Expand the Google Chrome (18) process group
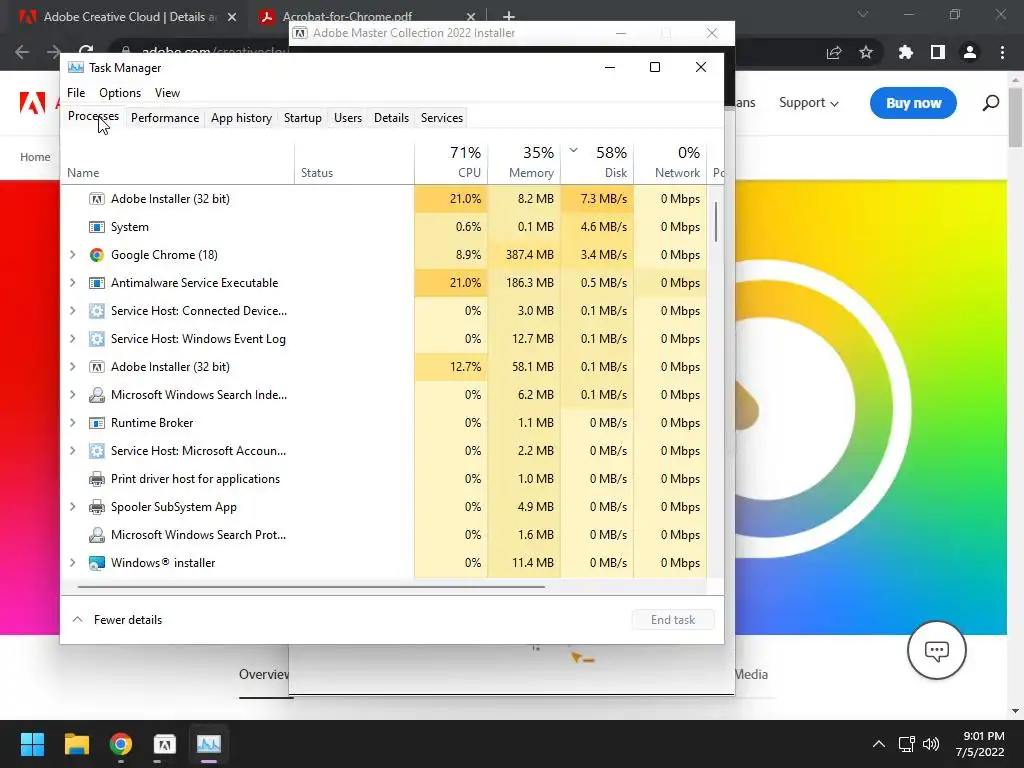The image size is (1024, 768). (x=72, y=255)
